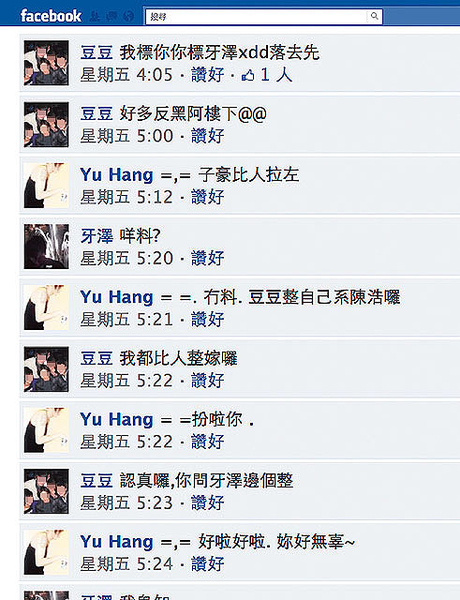
Task: Open the messages icon in header
Action: tap(112, 16)
